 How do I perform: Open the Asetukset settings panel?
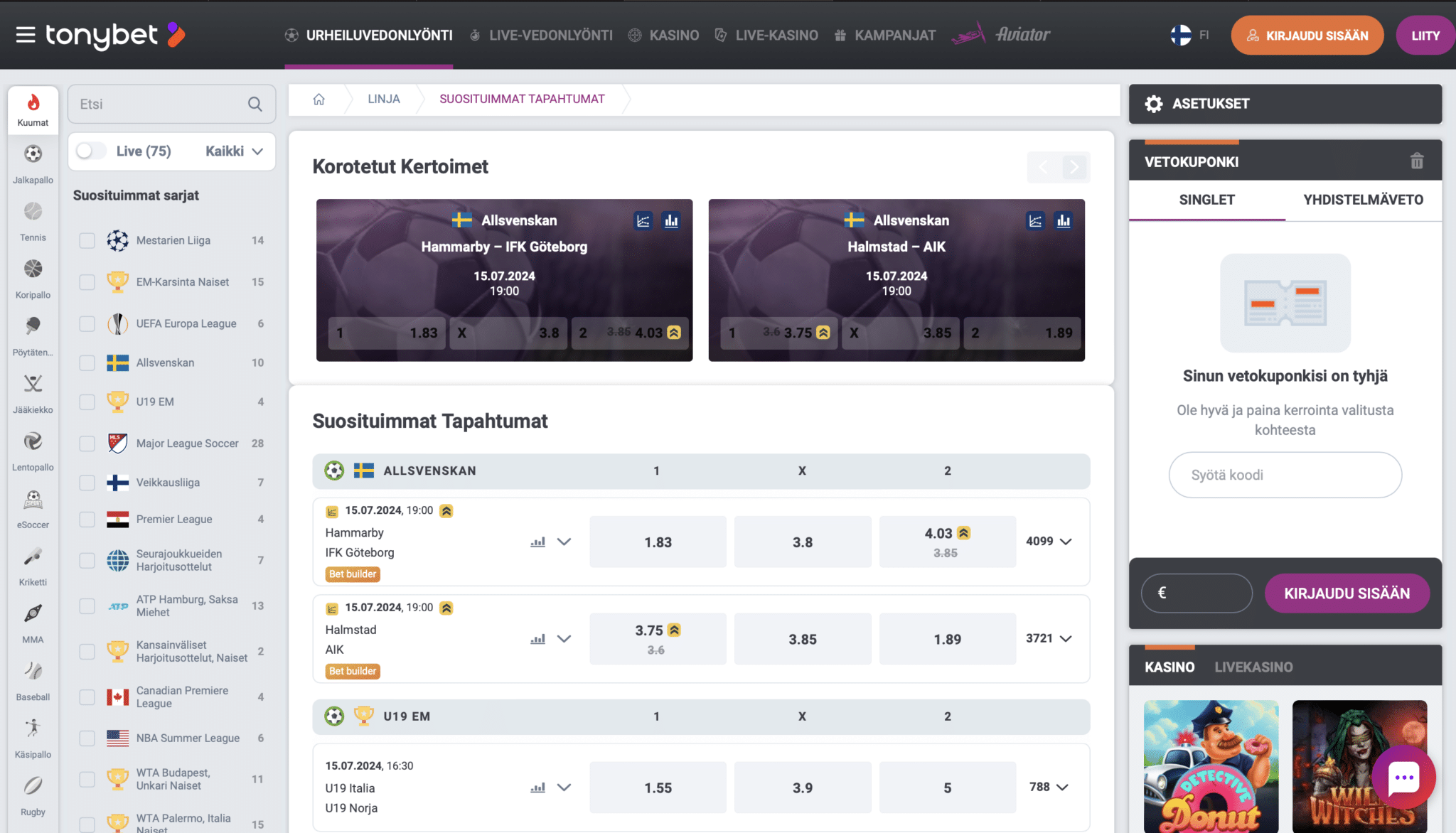click(x=1285, y=104)
